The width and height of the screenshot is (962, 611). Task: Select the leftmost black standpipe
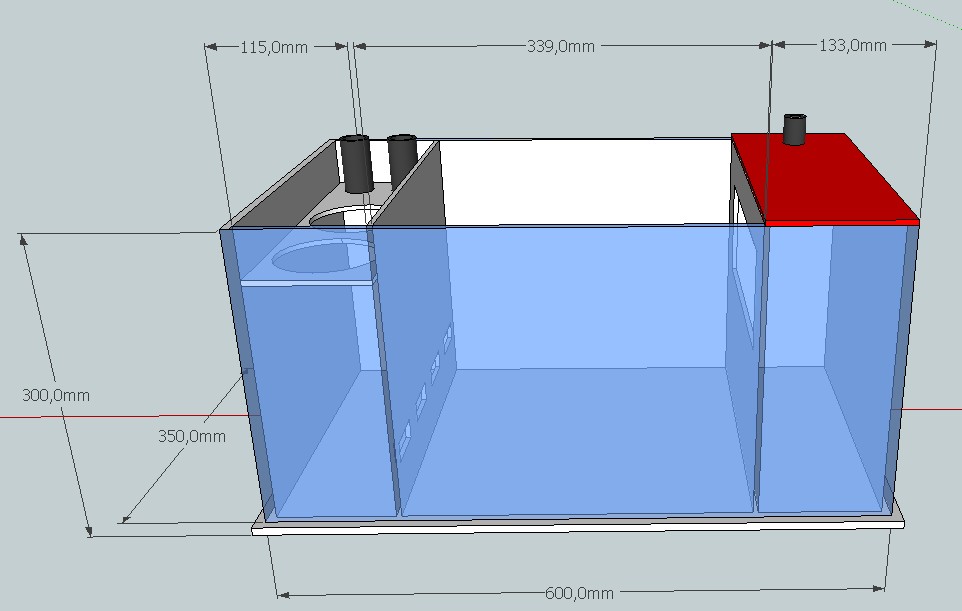coord(356,165)
